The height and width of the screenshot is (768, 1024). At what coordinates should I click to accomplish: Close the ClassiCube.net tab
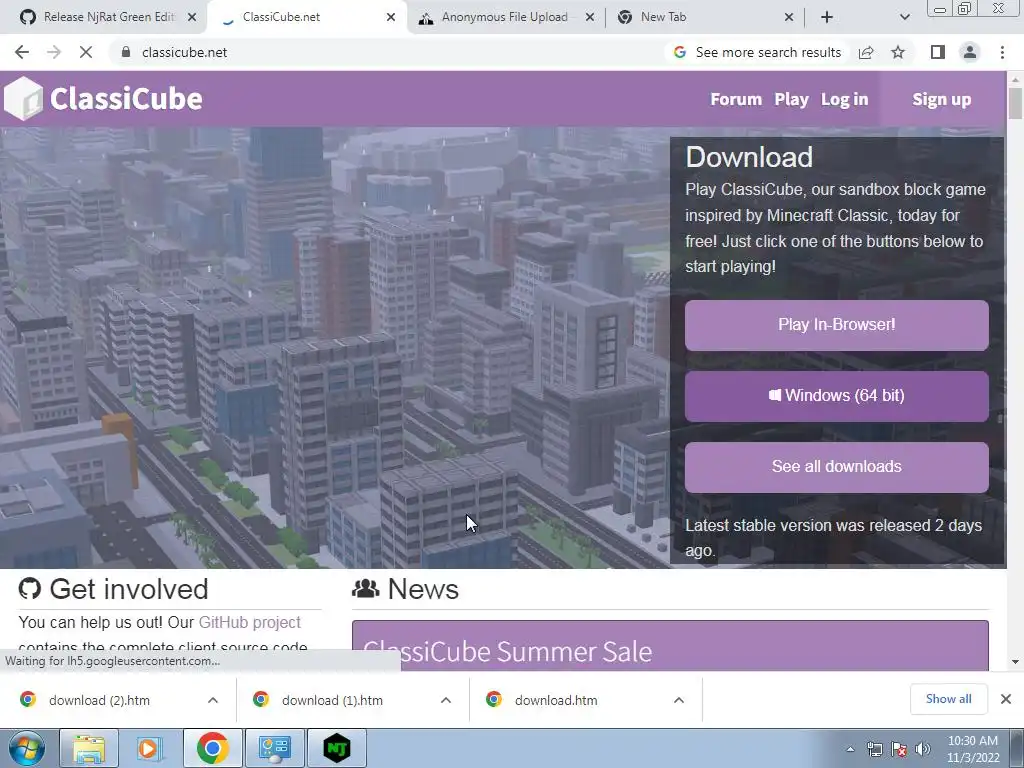pos(391,17)
